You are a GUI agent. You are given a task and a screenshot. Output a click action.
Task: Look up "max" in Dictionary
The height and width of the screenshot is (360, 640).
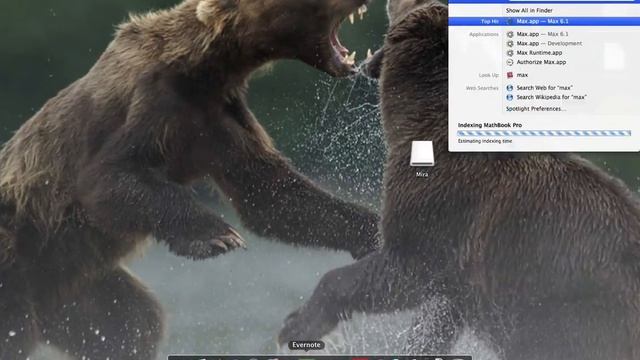pos(517,75)
